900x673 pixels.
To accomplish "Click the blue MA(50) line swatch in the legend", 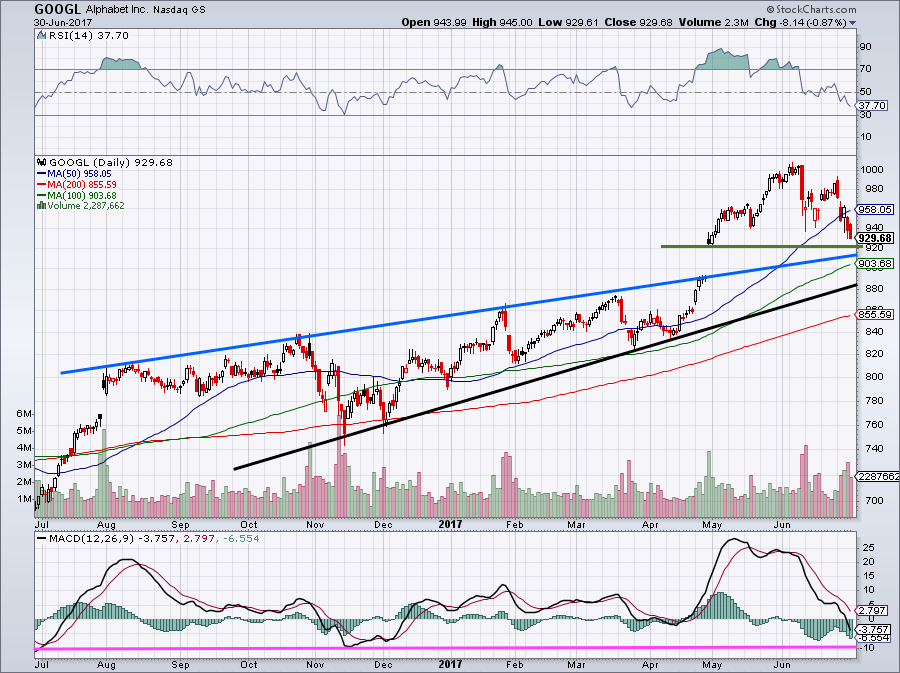I will (41, 174).
